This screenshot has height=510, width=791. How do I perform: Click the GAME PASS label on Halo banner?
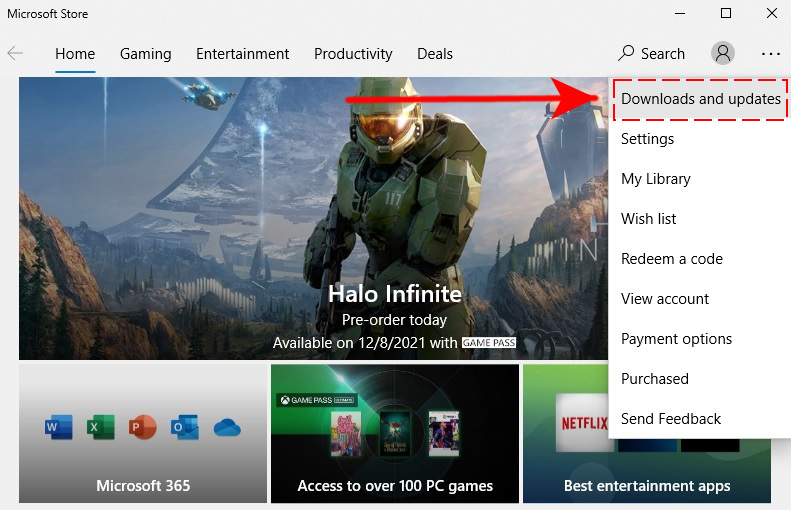tap(489, 343)
